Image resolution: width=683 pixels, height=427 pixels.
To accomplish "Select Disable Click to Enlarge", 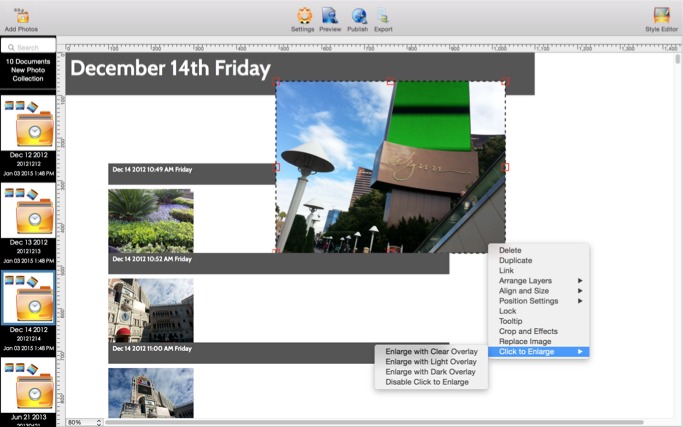I will tap(427, 382).
